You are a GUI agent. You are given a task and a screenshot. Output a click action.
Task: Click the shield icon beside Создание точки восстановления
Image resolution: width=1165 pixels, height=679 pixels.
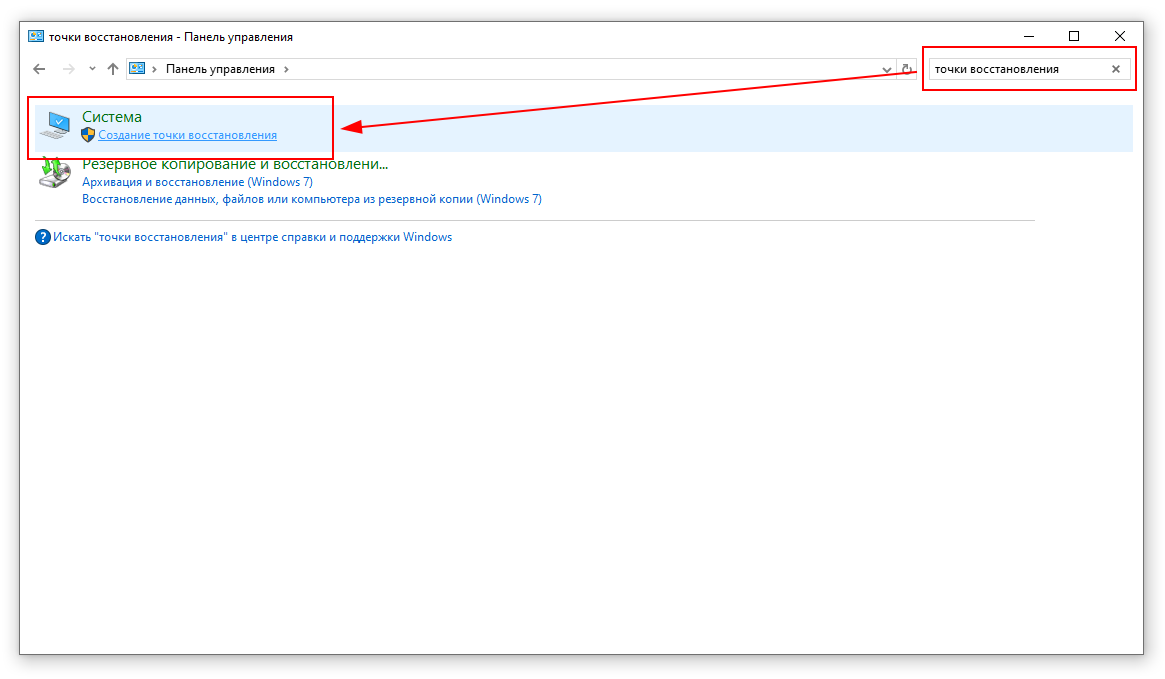(88, 135)
